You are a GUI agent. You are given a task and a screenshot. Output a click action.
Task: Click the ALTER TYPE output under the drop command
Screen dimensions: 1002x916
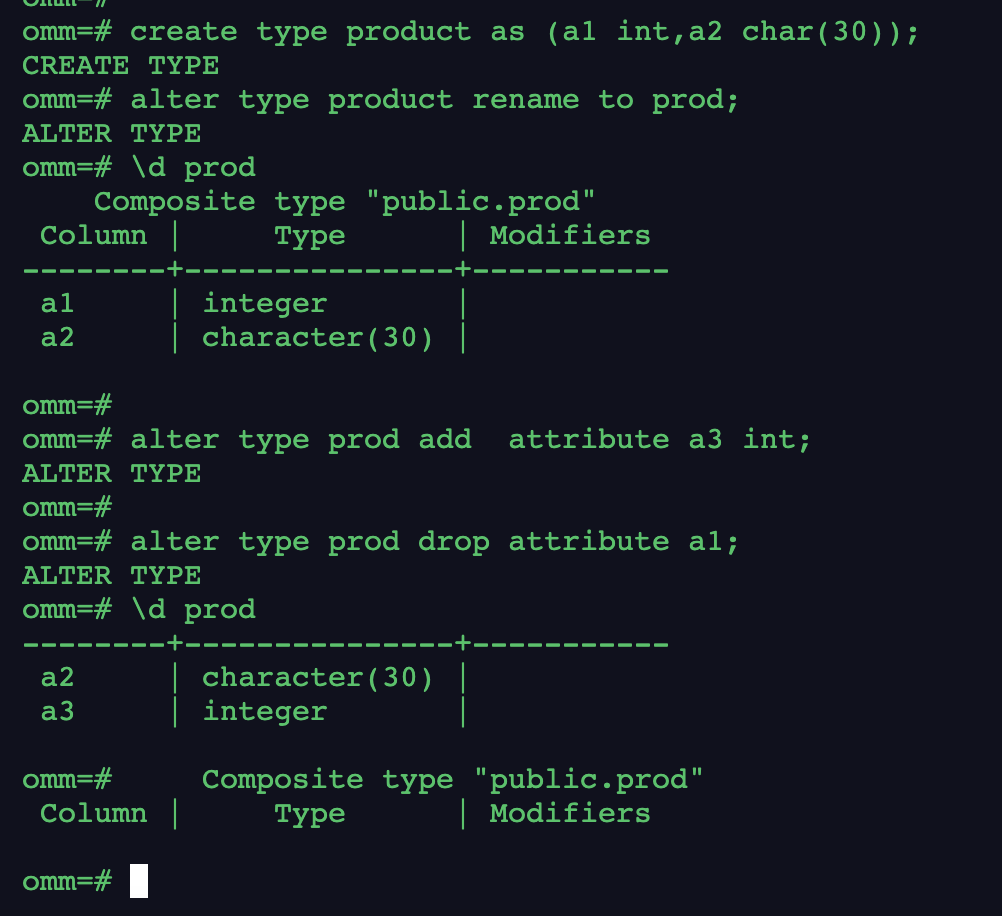point(111,576)
